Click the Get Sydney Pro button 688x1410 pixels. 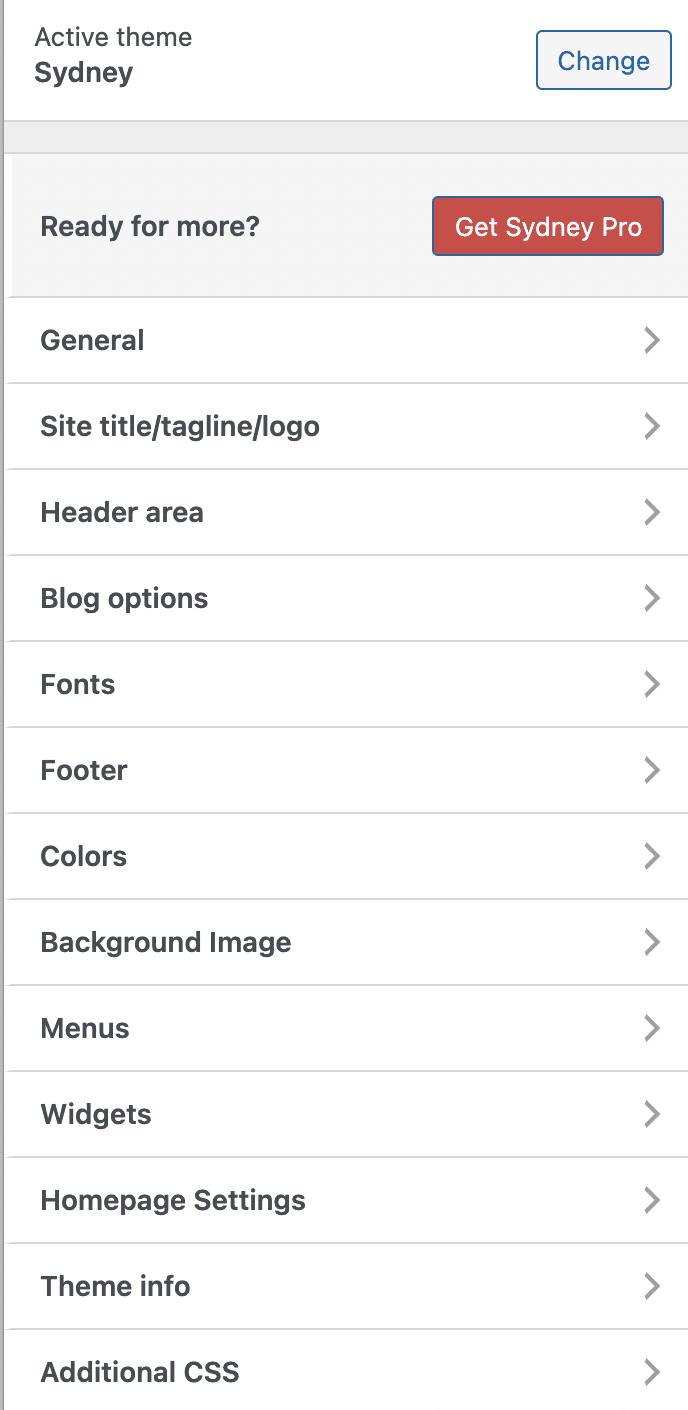pyautogui.click(x=547, y=226)
